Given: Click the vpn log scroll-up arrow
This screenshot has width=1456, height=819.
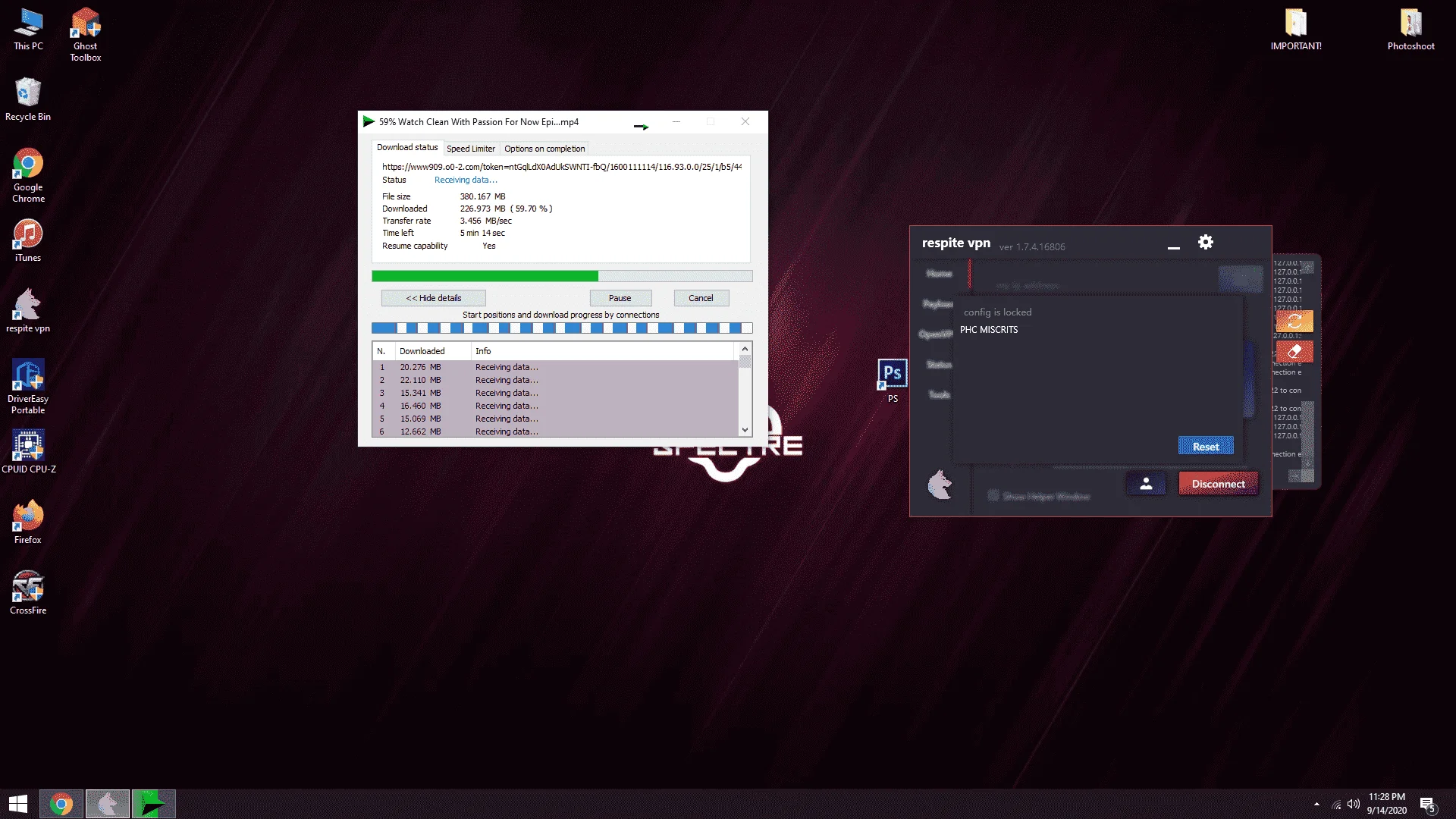Looking at the screenshot, I should click(x=1307, y=267).
